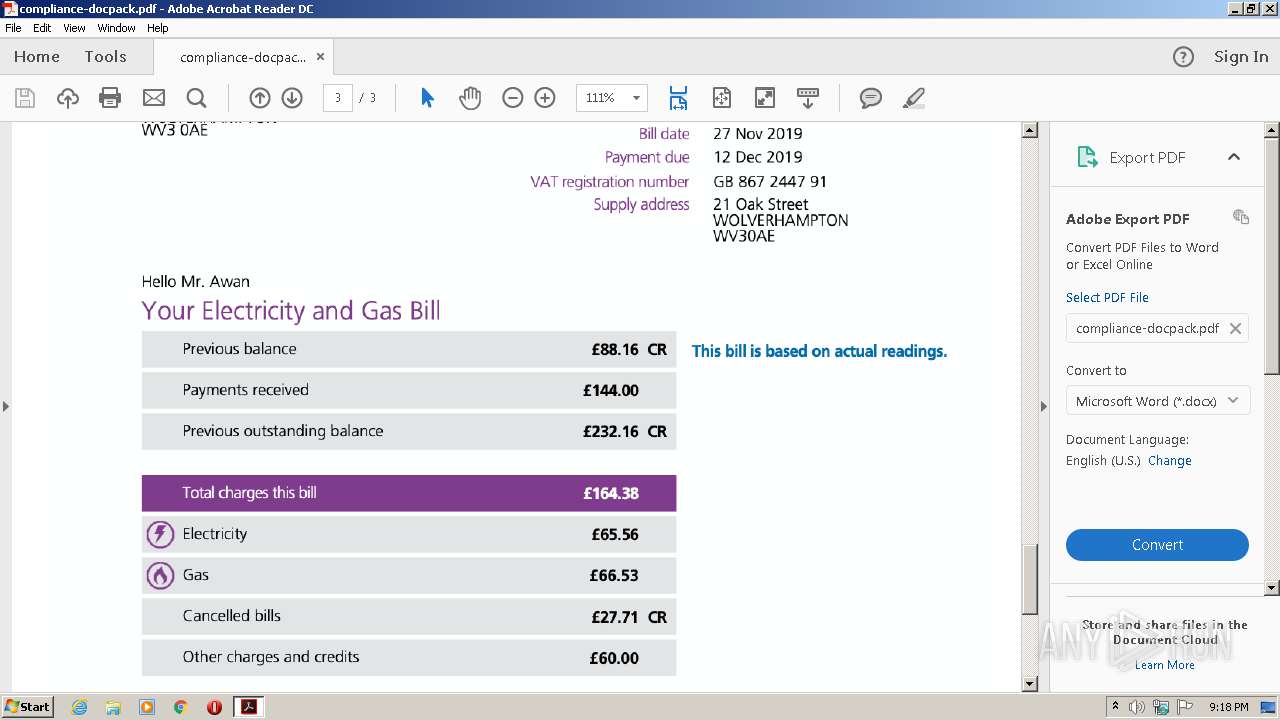Change the document language
This screenshot has height=720, width=1280.
[x=1170, y=461]
